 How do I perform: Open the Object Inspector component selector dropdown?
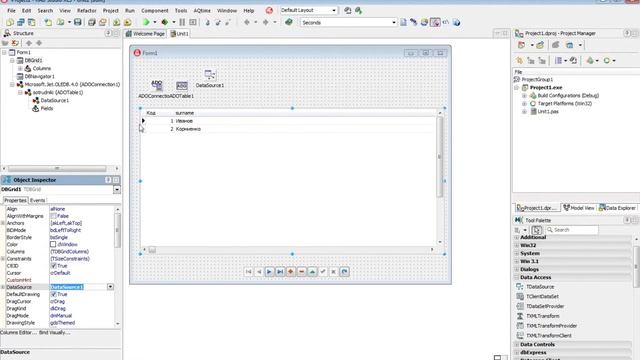[x=117, y=190]
